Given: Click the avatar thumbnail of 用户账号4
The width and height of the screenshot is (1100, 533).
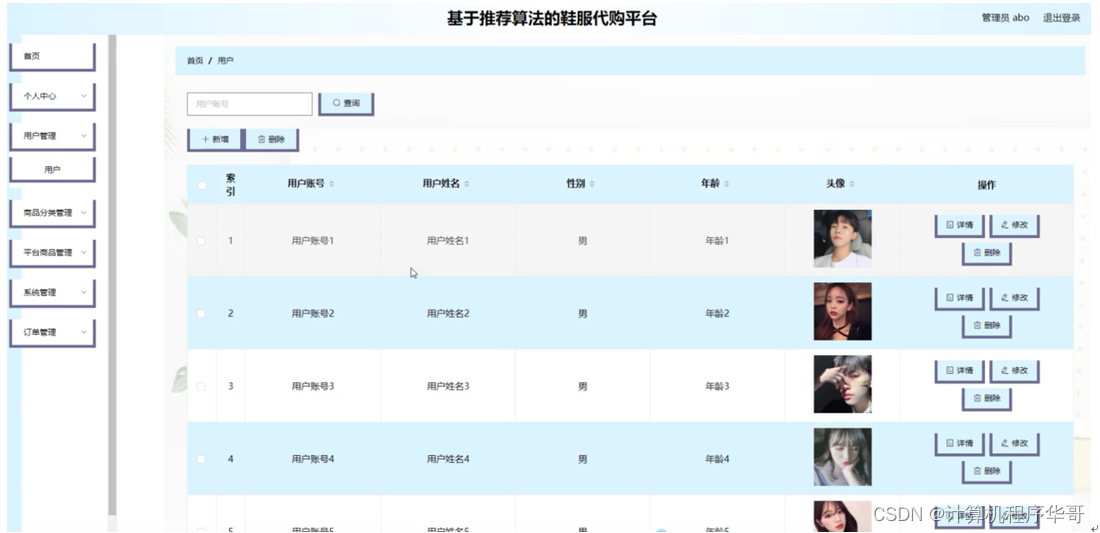Looking at the screenshot, I should tap(843, 457).
